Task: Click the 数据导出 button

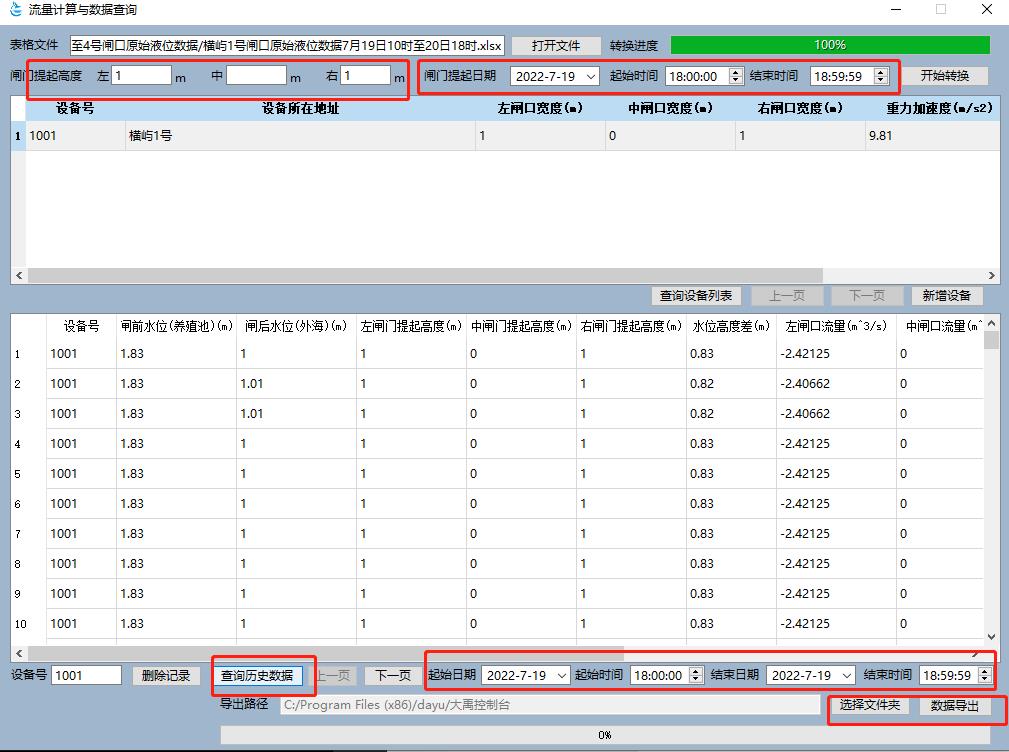Action: coord(955,705)
